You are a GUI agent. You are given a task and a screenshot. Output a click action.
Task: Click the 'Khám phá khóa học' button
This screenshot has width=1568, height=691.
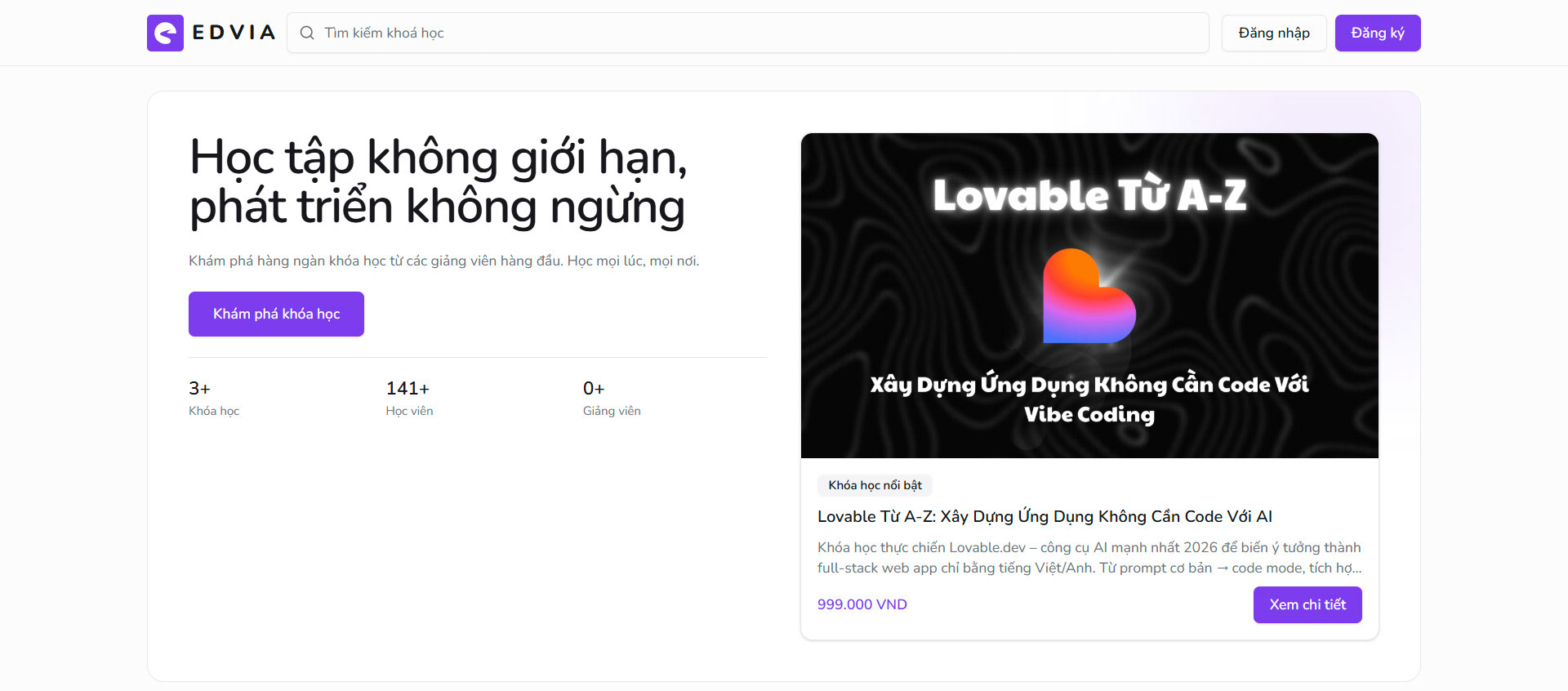click(x=276, y=314)
